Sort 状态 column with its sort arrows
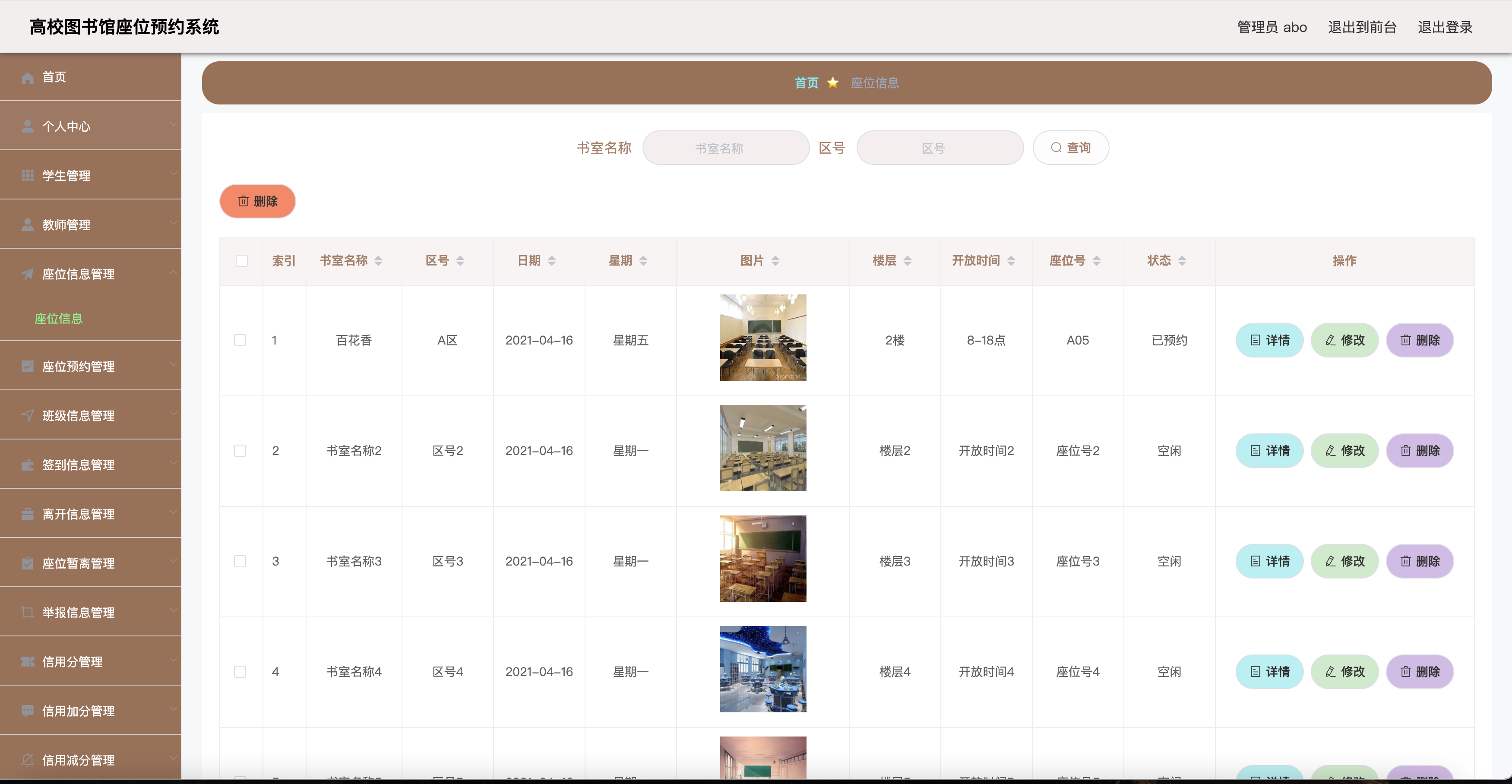This screenshot has height=784, width=1512. tap(1182, 261)
